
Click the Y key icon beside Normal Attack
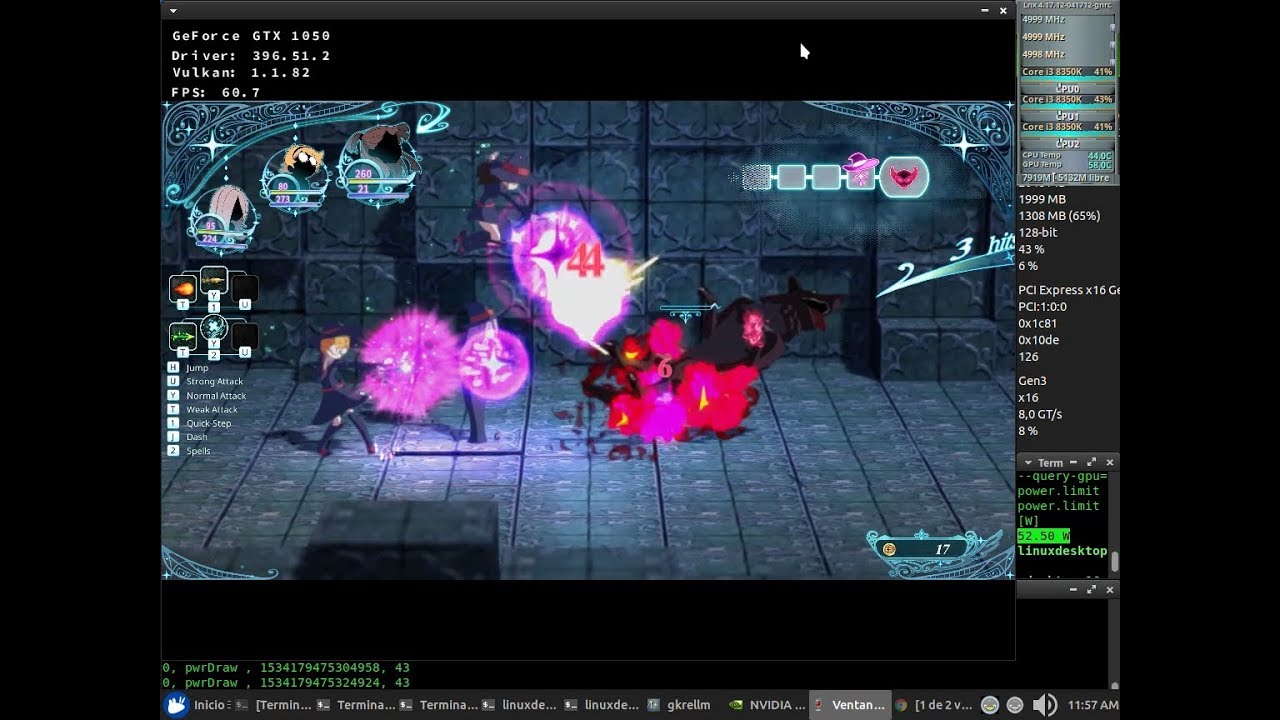click(173, 396)
